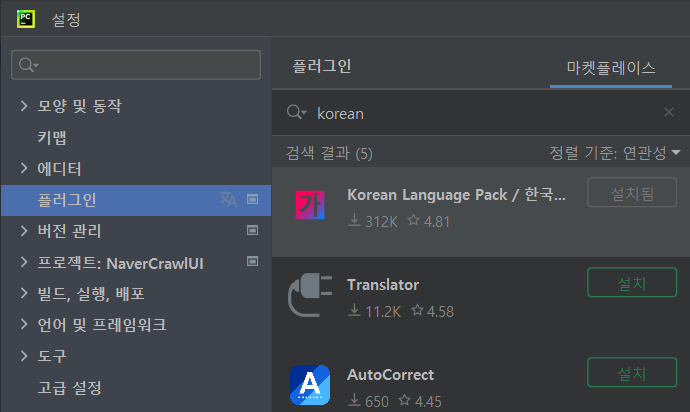Viewport: 690px width, 412px height.
Task: Clear the korean search query
Action: point(669,112)
